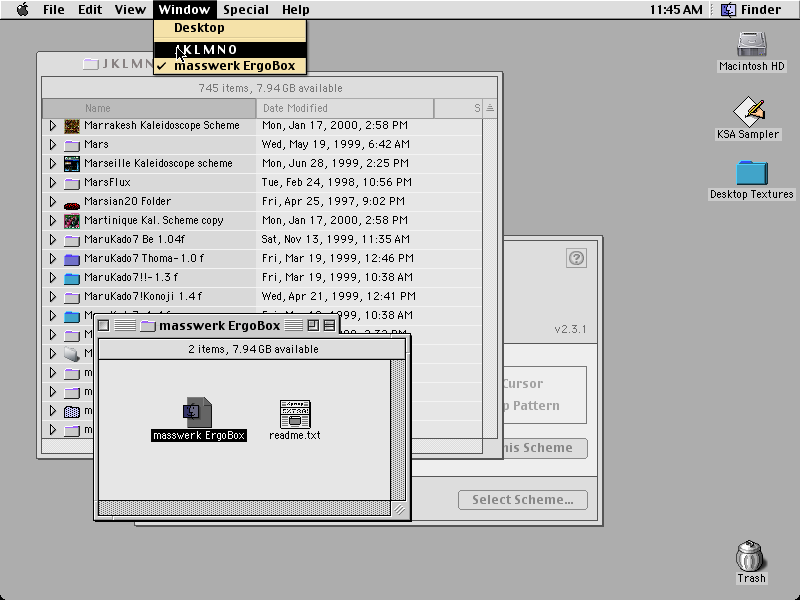Screen dimensions: 800x600
Task: Click MaruKado7!!-1.3 f folder icon
Action: (x=72, y=278)
